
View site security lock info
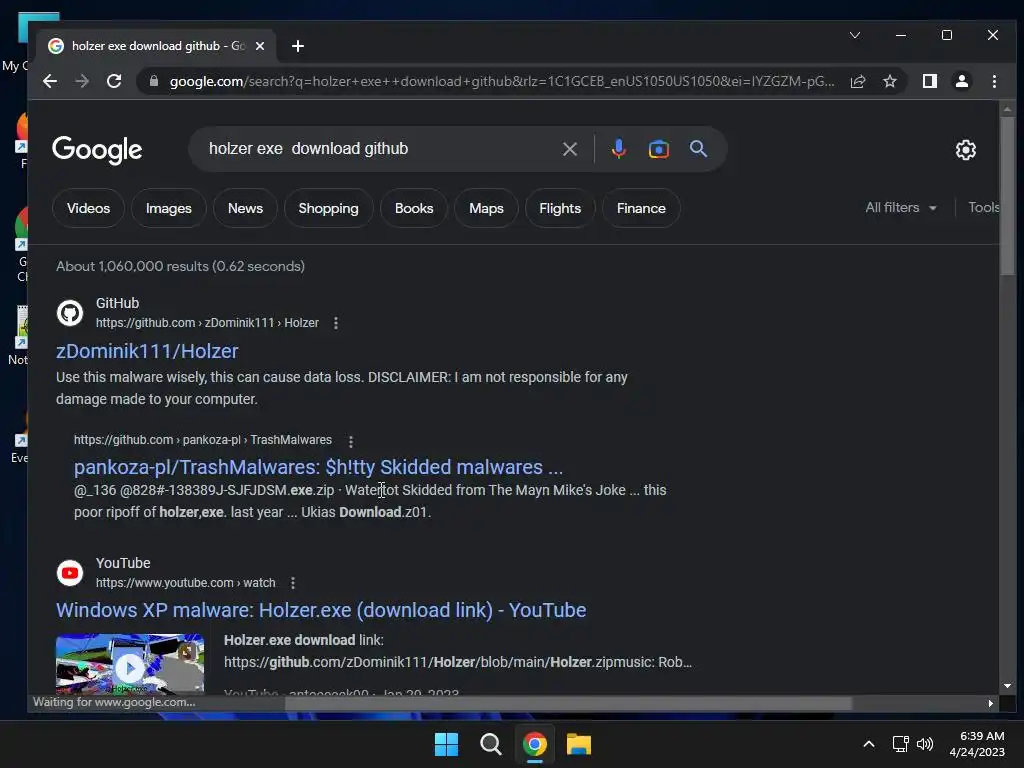click(x=154, y=81)
